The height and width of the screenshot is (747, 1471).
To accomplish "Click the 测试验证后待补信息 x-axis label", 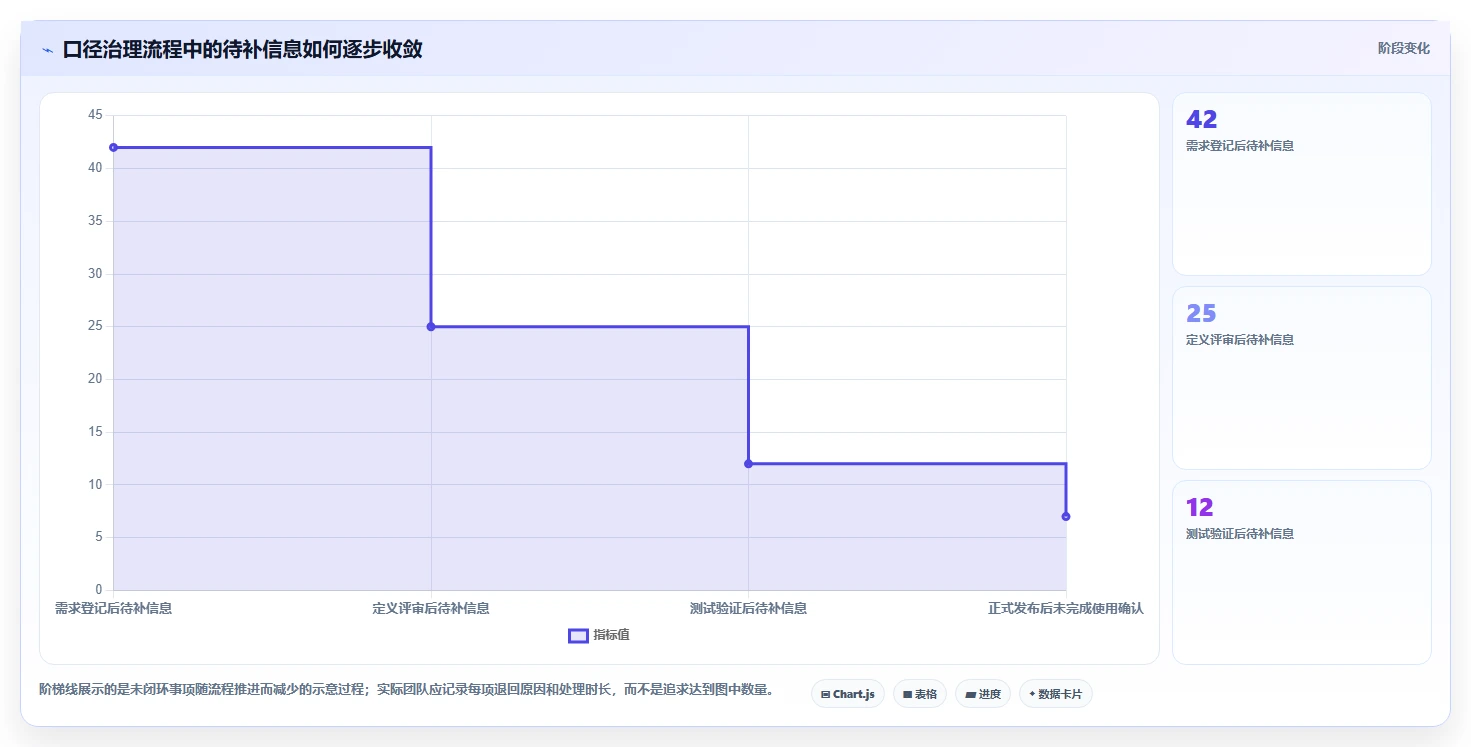I will pyautogui.click(x=748, y=608).
